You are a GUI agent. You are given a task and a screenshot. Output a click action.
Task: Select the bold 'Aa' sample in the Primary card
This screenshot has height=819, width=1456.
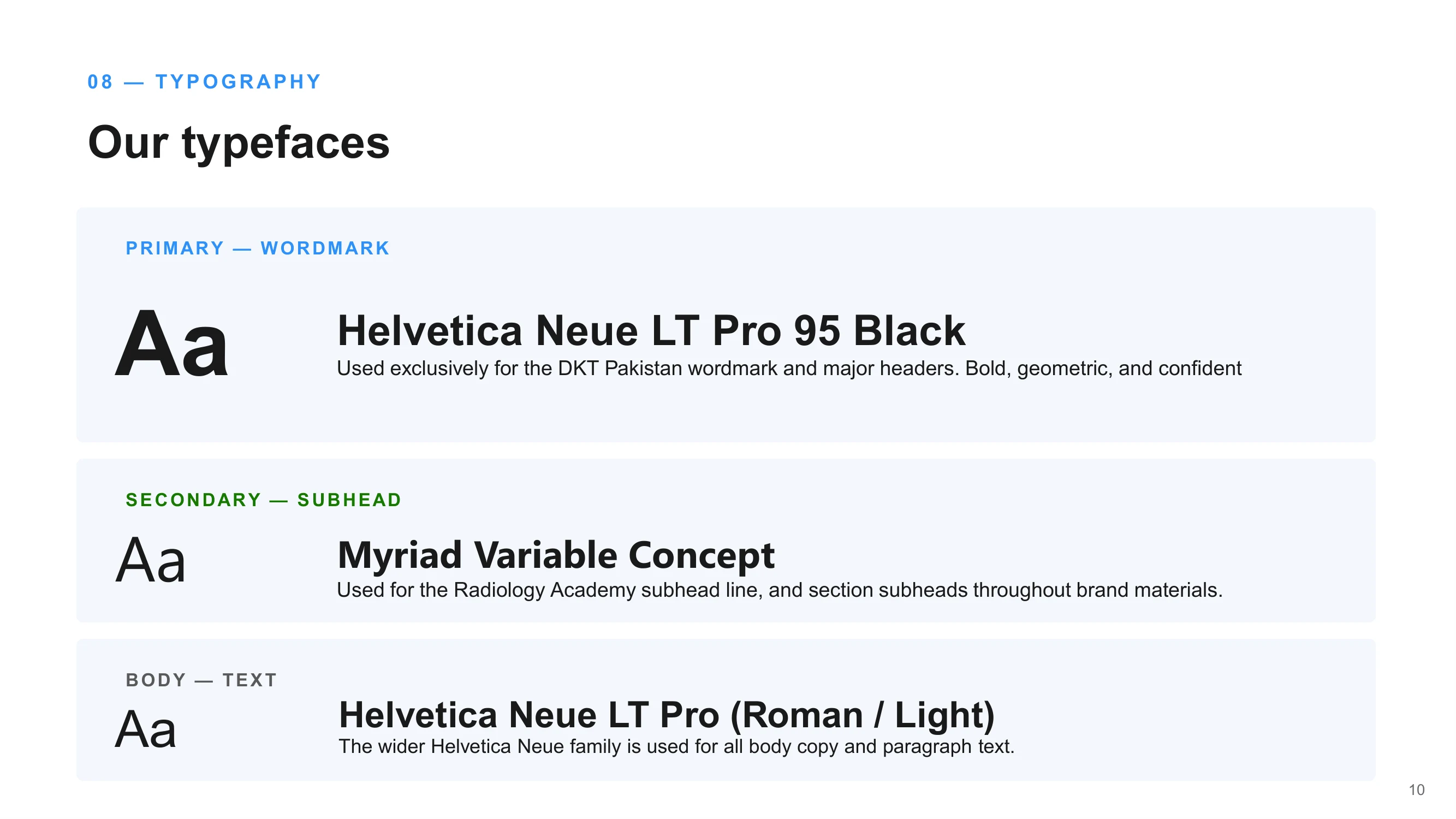pos(171,343)
